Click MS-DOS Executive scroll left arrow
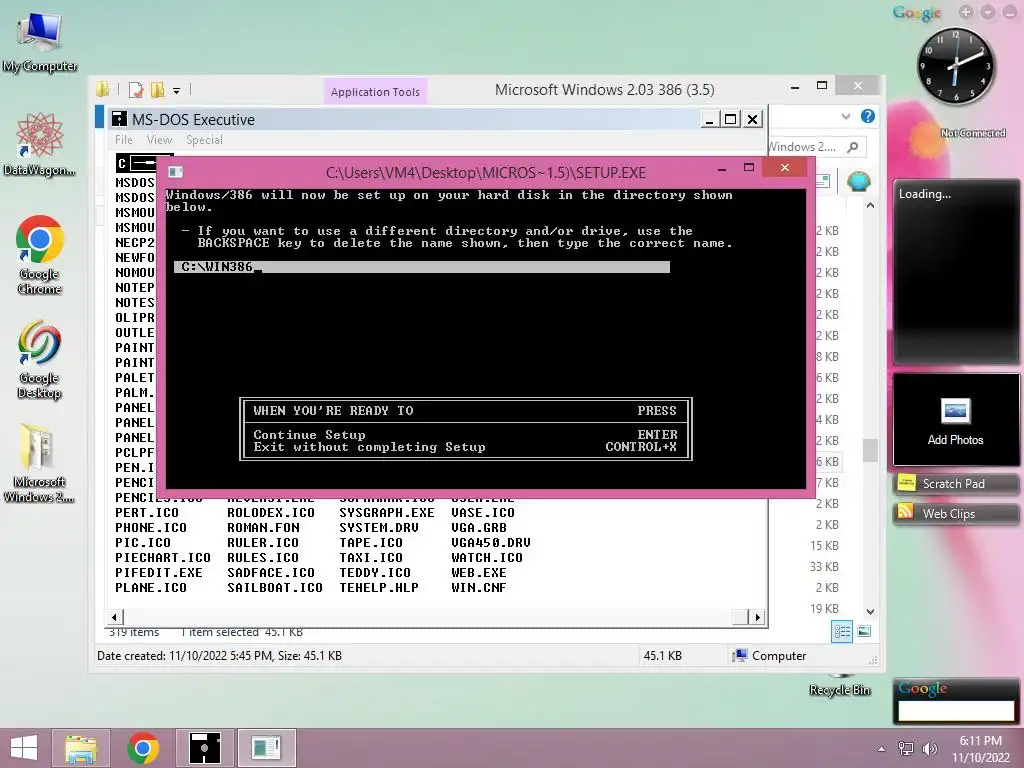Screen dimensions: 1024x768 click(114, 617)
